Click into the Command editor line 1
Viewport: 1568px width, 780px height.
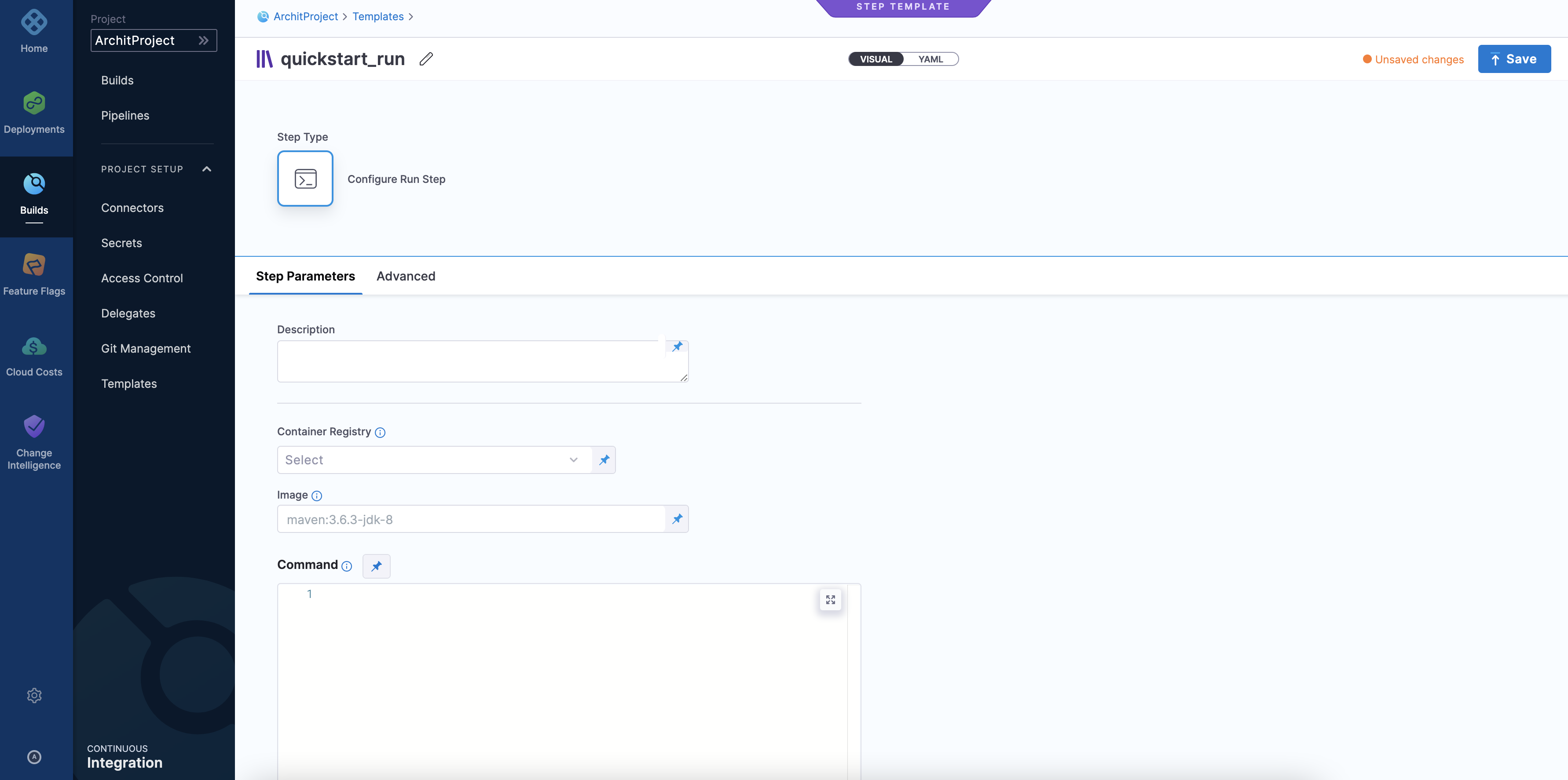[x=566, y=594]
